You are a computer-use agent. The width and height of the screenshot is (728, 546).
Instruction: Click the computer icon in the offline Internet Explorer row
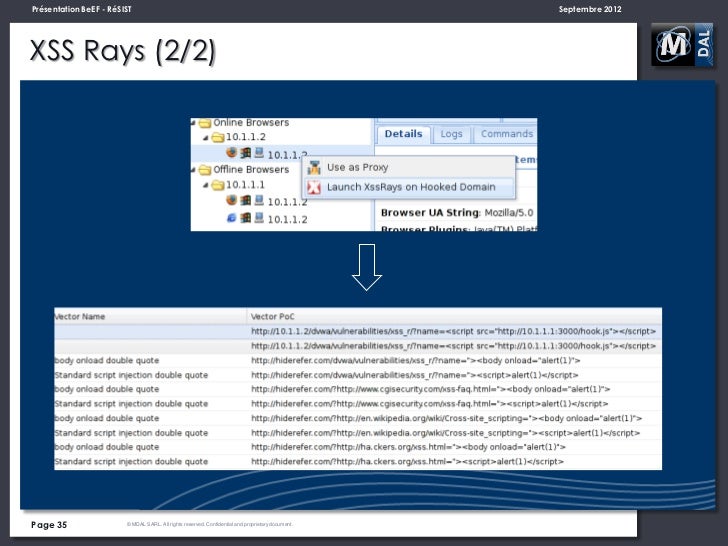259,217
